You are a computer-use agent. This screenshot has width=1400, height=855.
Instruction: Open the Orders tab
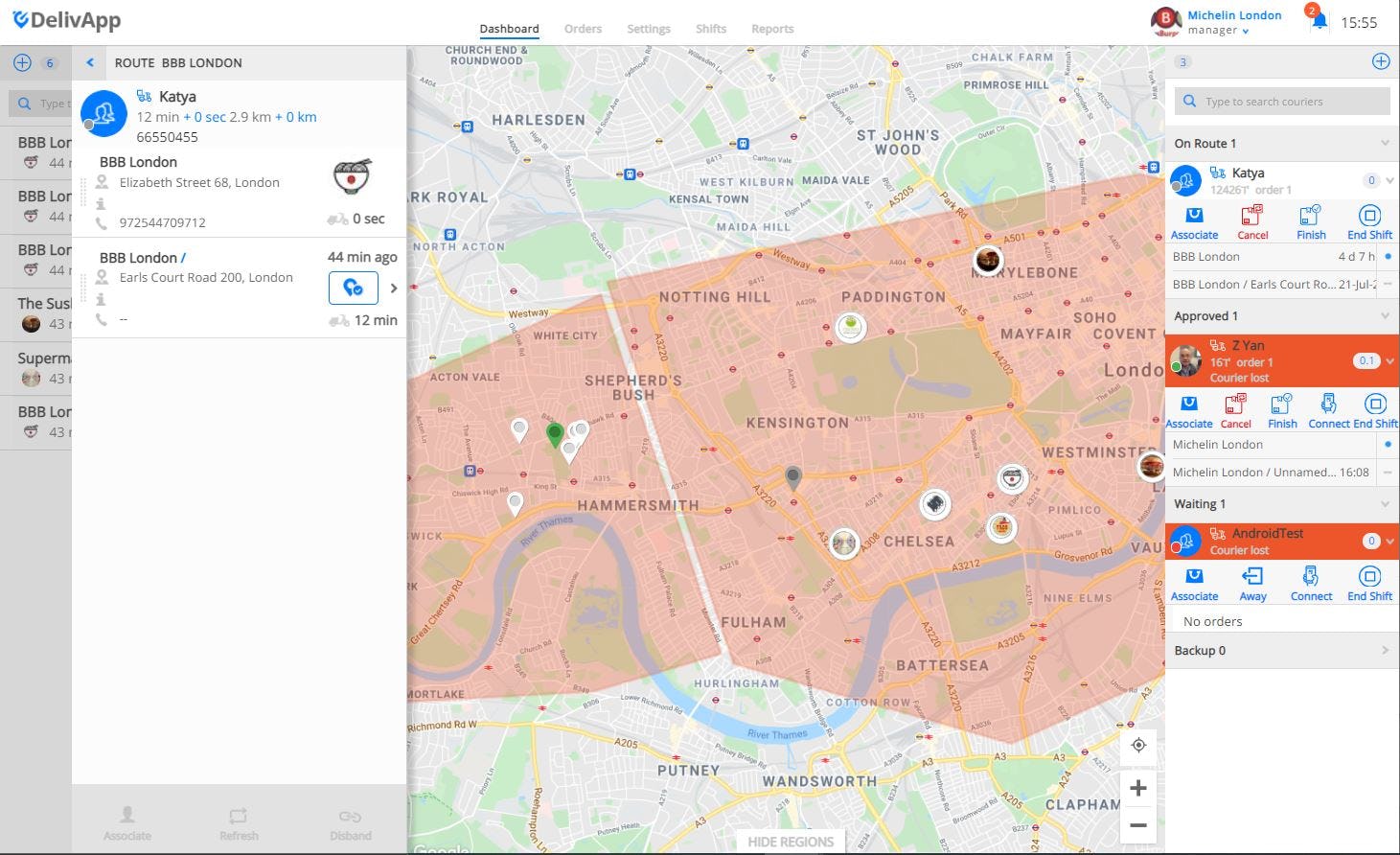coord(583,29)
